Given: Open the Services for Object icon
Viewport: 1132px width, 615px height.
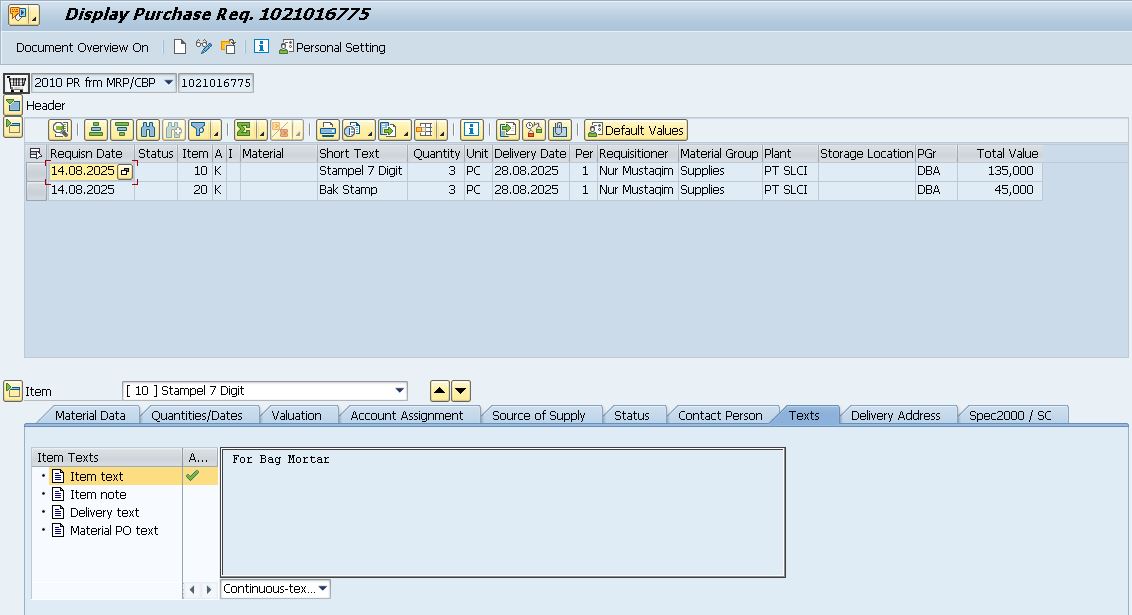Looking at the screenshot, I should click(23, 14).
